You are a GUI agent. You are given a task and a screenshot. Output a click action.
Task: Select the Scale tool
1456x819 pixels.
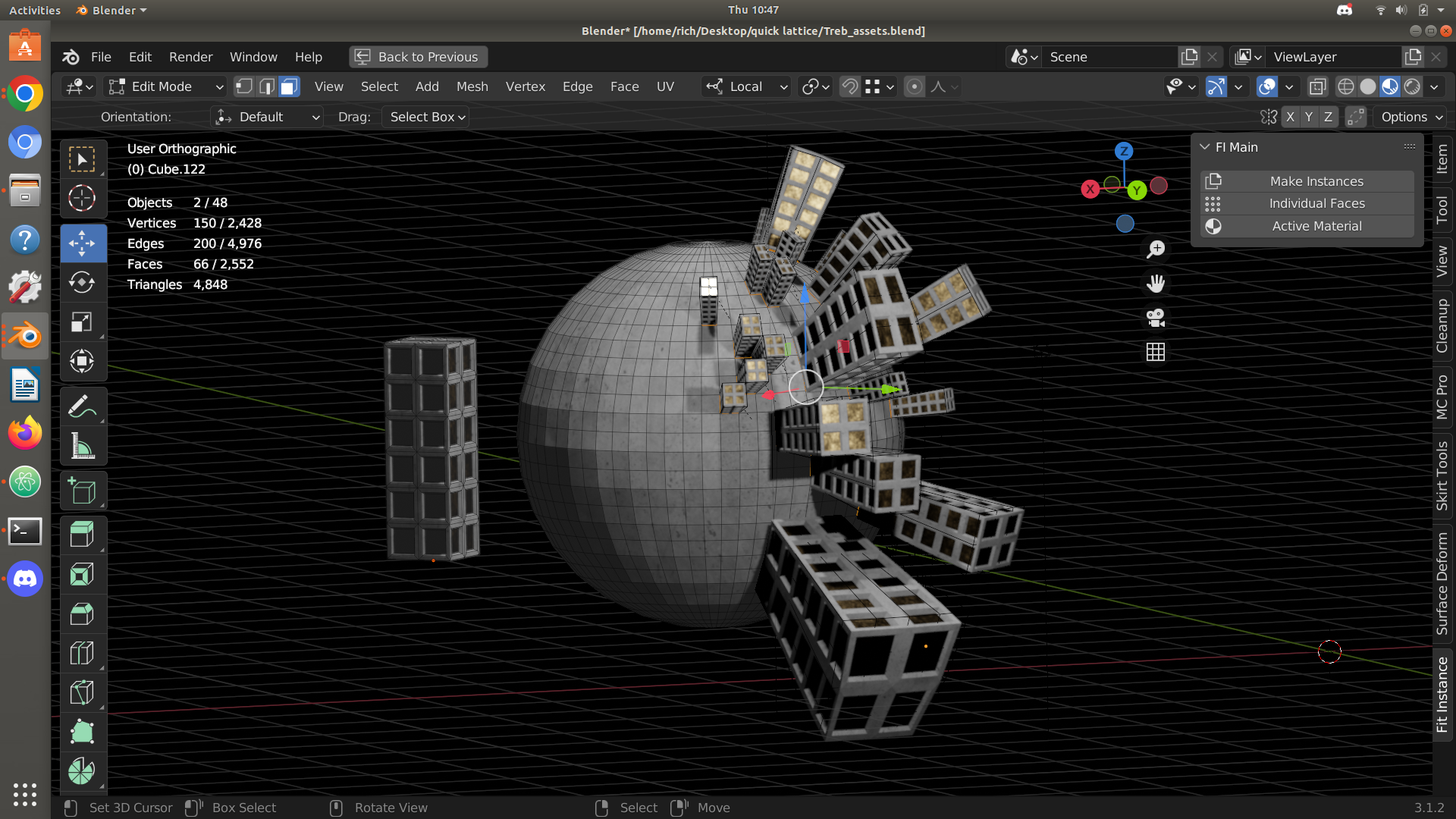click(x=82, y=322)
